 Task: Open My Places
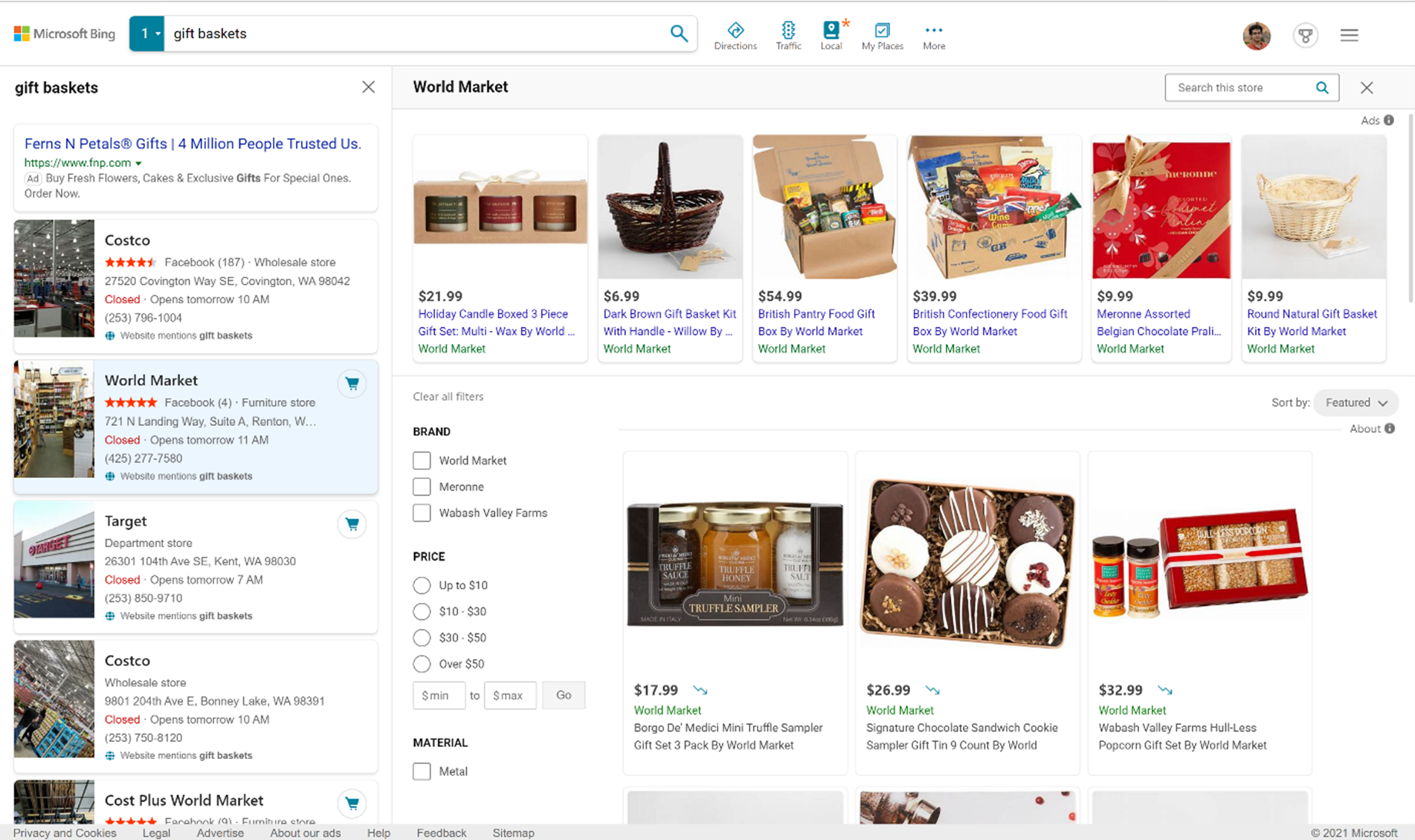[x=882, y=36]
